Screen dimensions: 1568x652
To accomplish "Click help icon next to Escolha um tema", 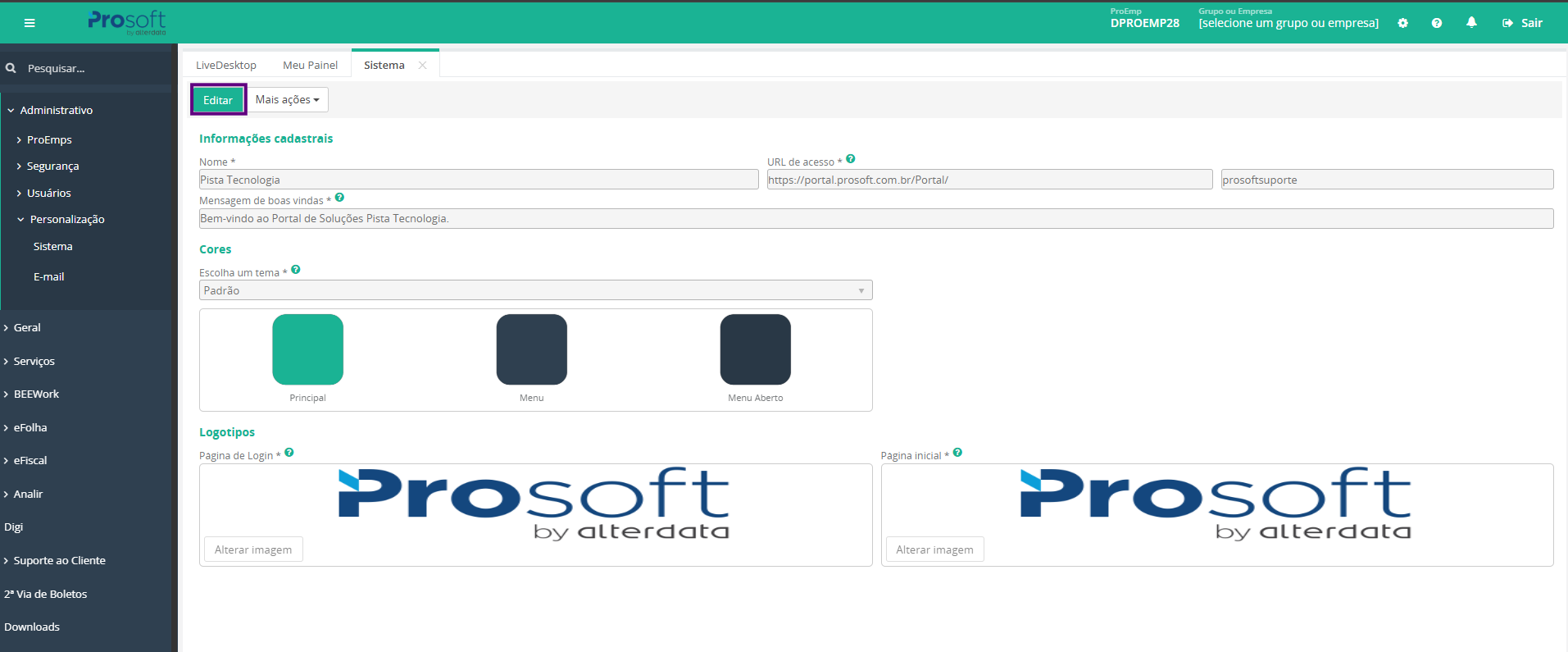I will tap(296, 270).
